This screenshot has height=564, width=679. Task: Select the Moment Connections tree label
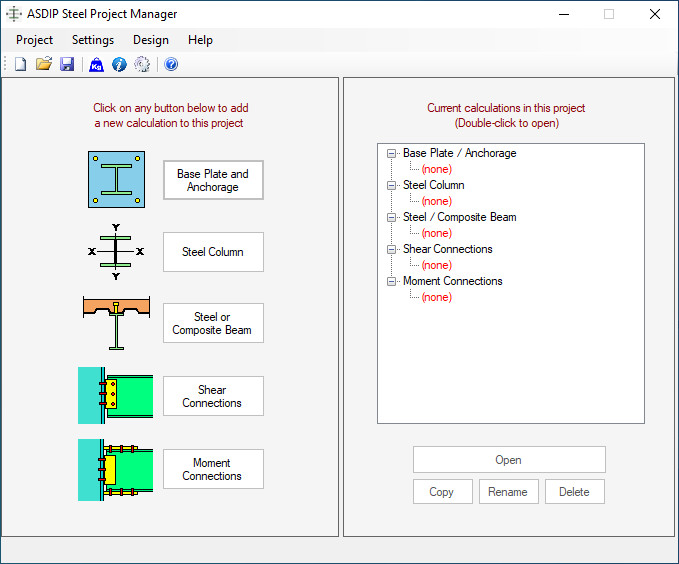[x=453, y=281]
